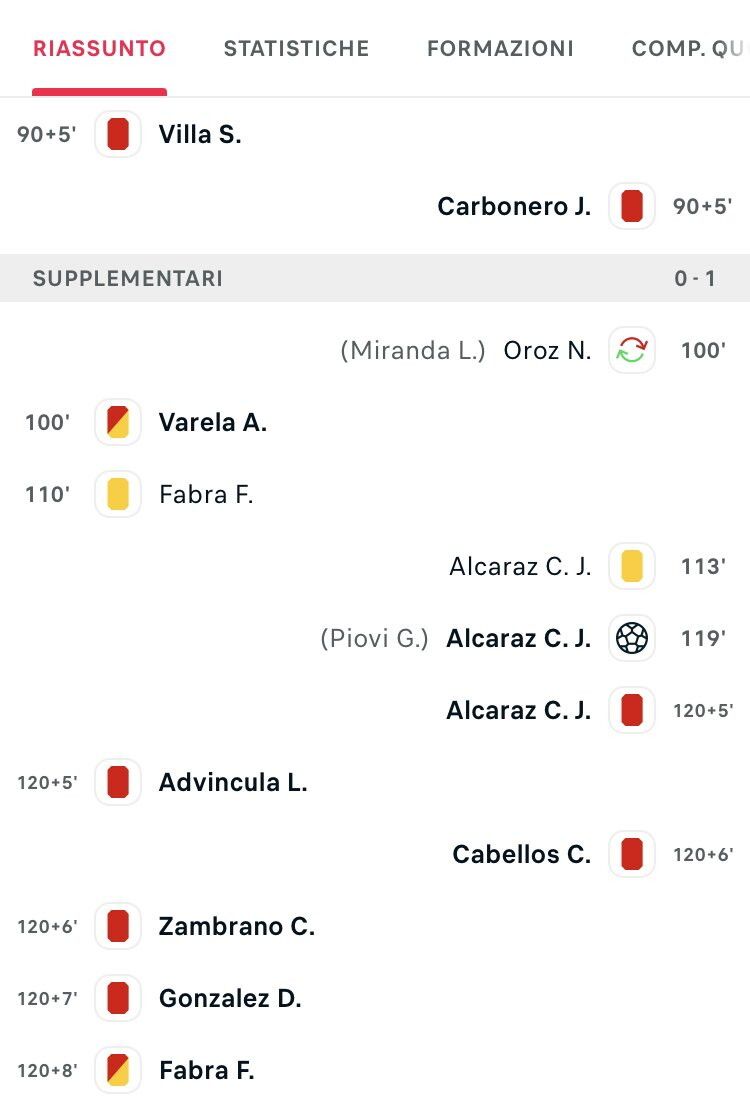The image size is (750, 1102).
Task: Click the red card icon beside Gonzalez D.
Action: [118, 998]
